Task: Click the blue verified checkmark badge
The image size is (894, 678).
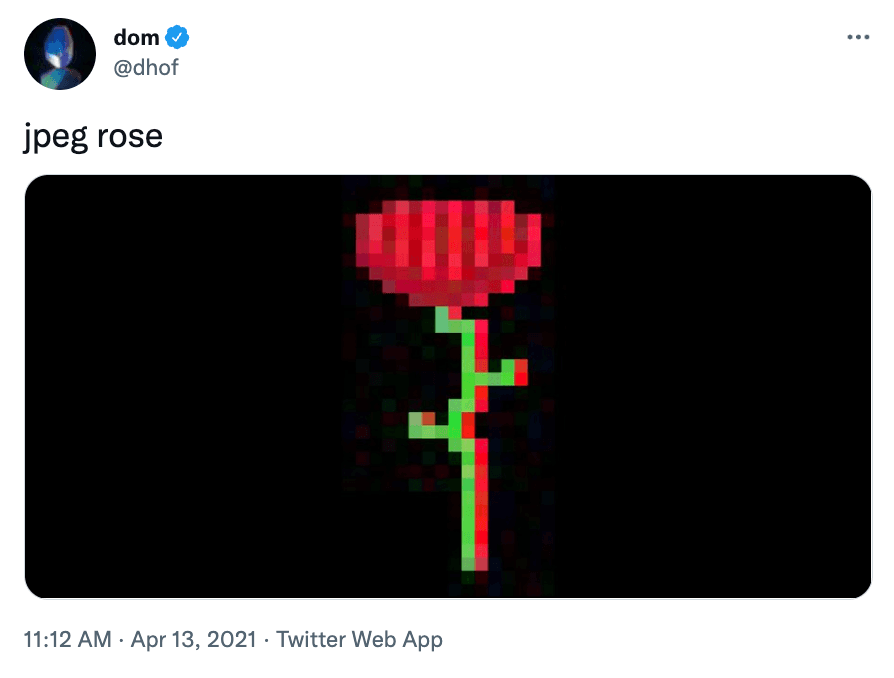Action: click(177, 38)
